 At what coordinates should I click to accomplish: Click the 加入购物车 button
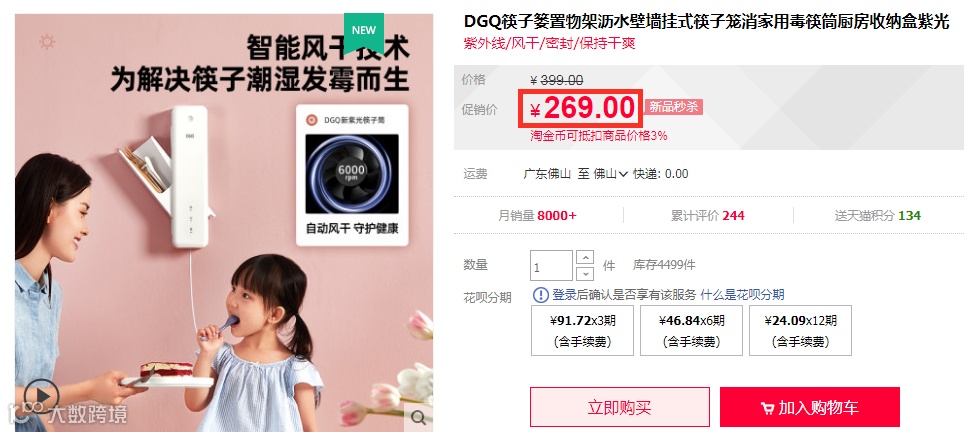(810, 407)
